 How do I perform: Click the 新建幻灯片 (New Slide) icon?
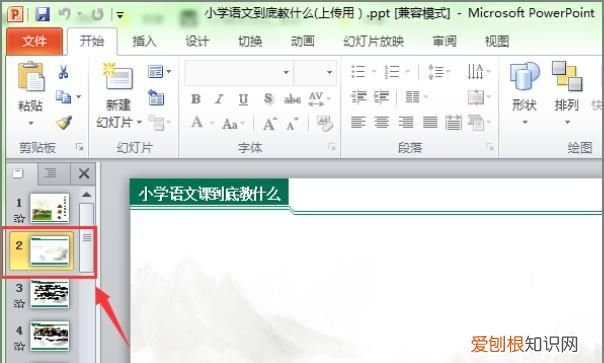coord(118,76)
